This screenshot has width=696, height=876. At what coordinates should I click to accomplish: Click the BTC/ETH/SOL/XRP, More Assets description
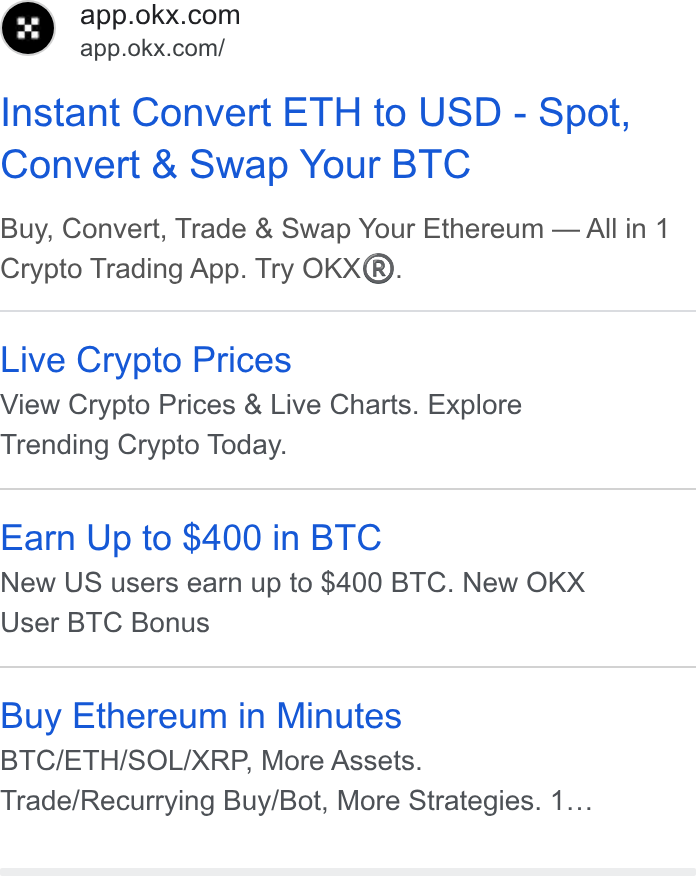click(211, 761)
